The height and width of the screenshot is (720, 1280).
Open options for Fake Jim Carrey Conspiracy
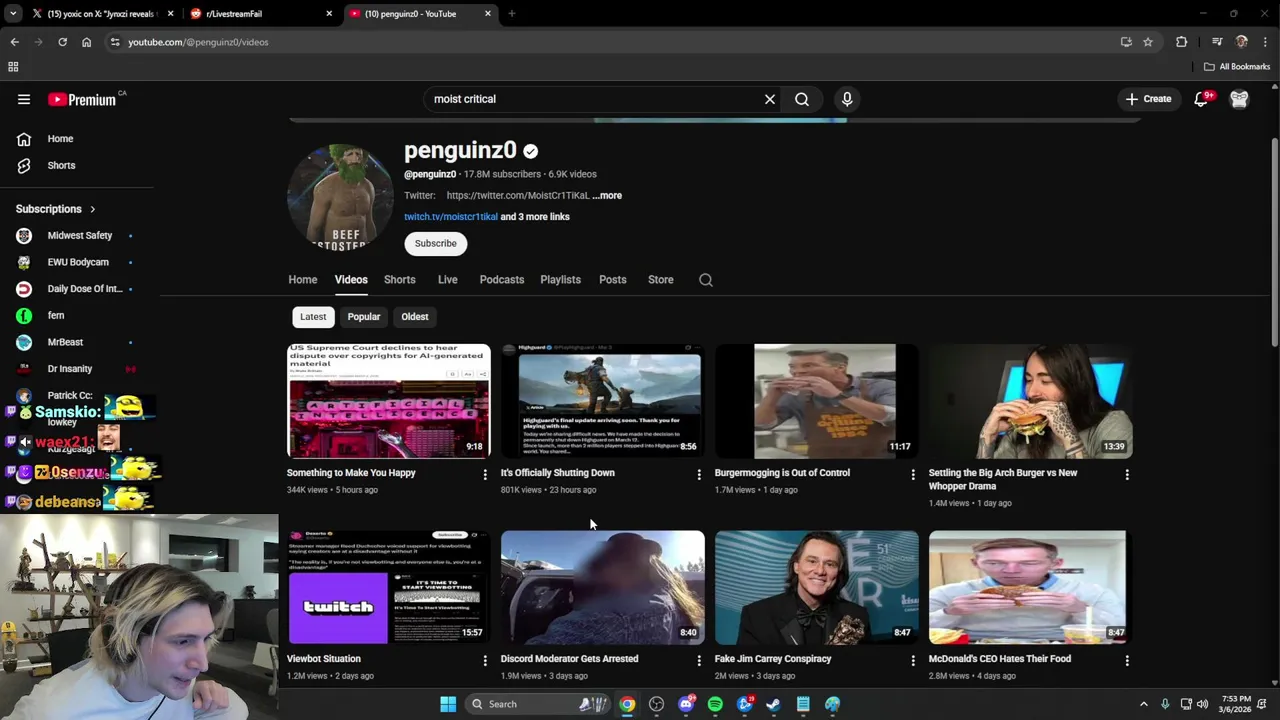[x=913, y=660]
